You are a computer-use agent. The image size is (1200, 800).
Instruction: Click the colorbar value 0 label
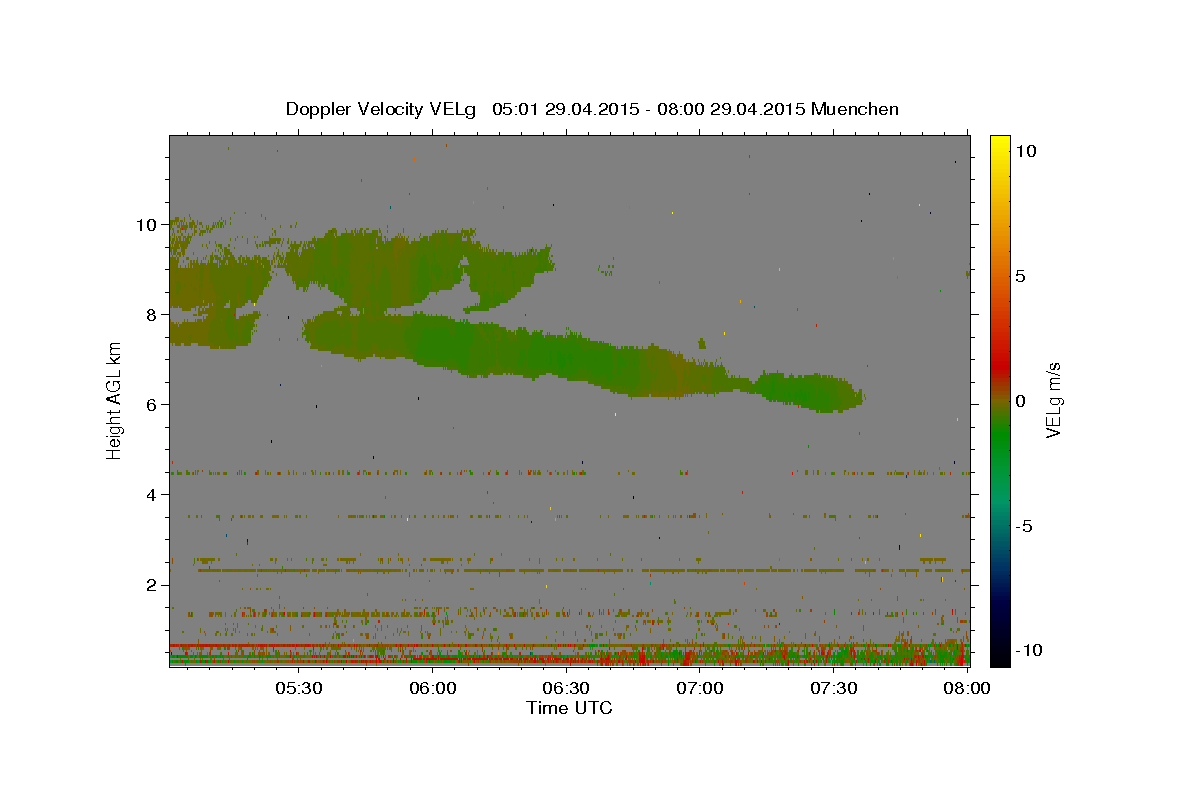coord(1020,401)
